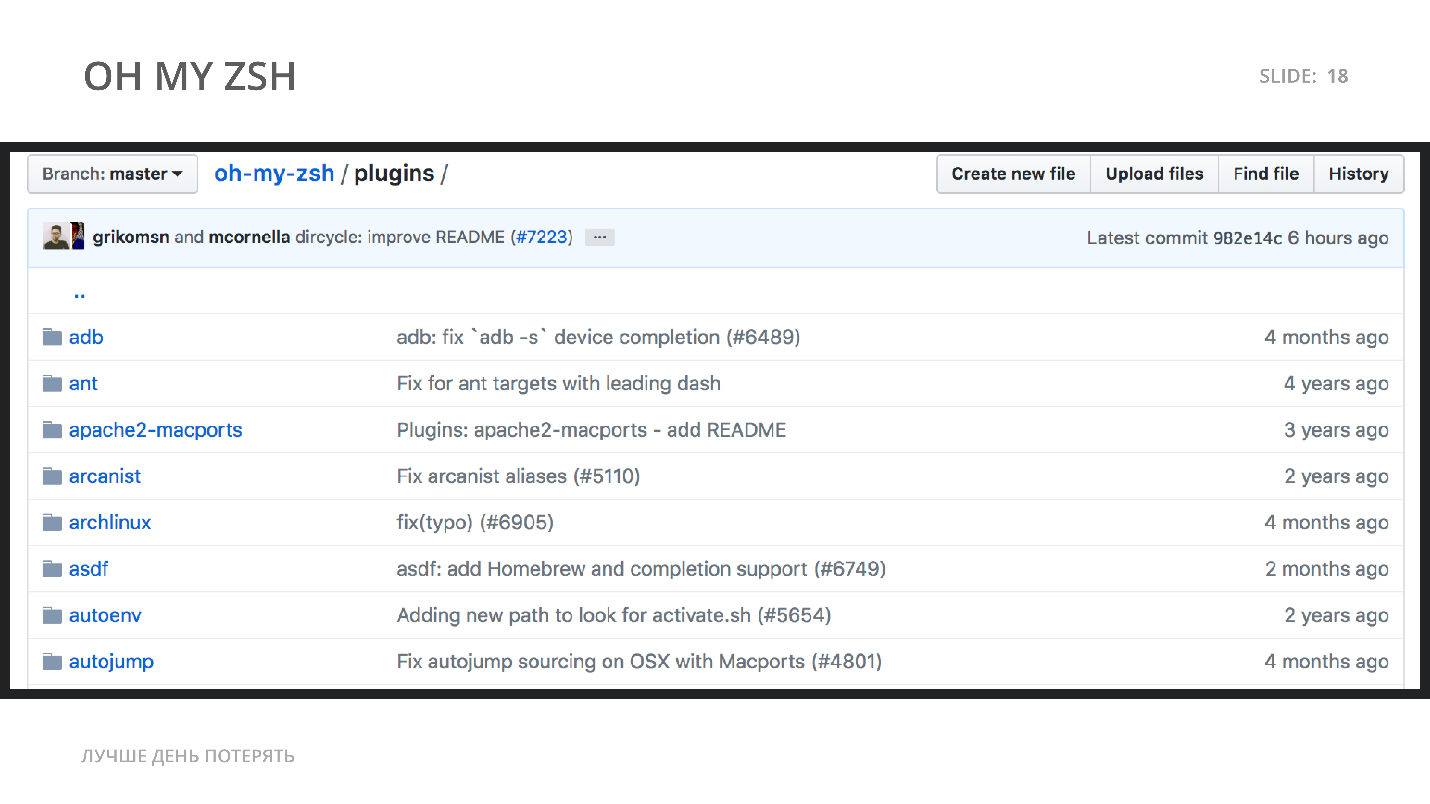The width and height of the screenshot is (1430, 804).
Task: Open the History button
Action: click(1358, 174)
